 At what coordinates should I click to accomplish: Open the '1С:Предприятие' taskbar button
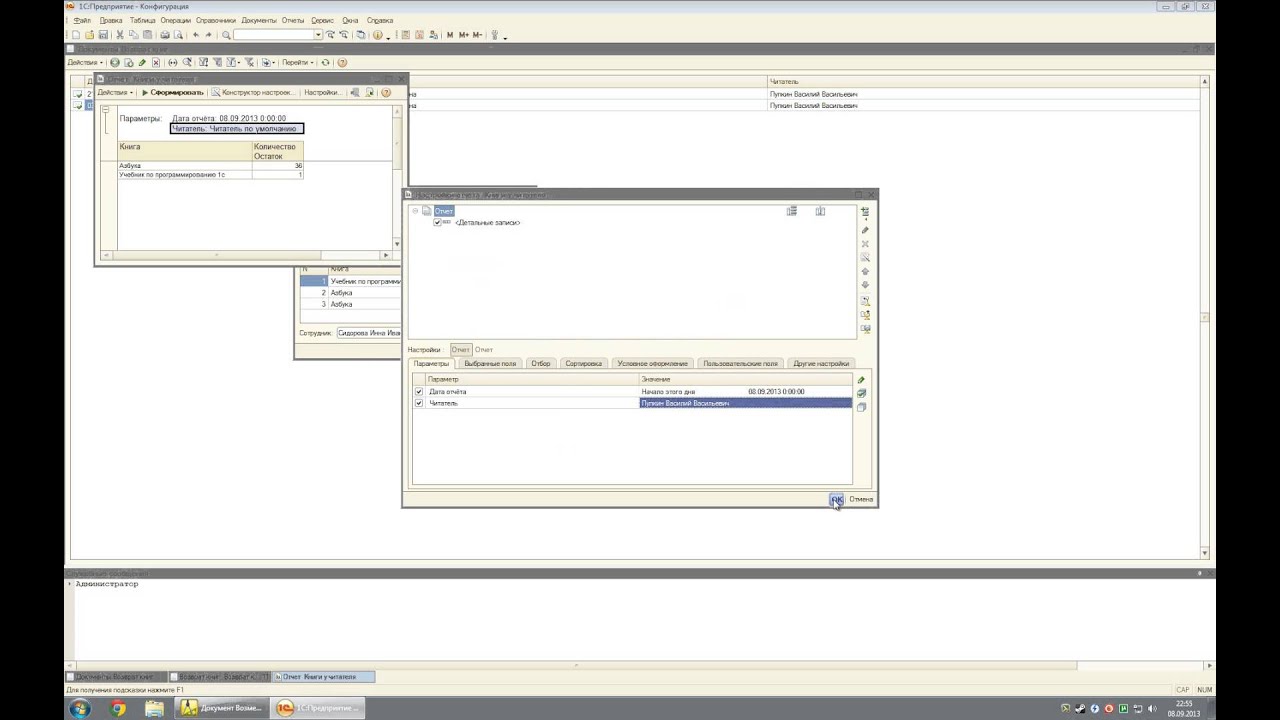click(x=317, y=708)
